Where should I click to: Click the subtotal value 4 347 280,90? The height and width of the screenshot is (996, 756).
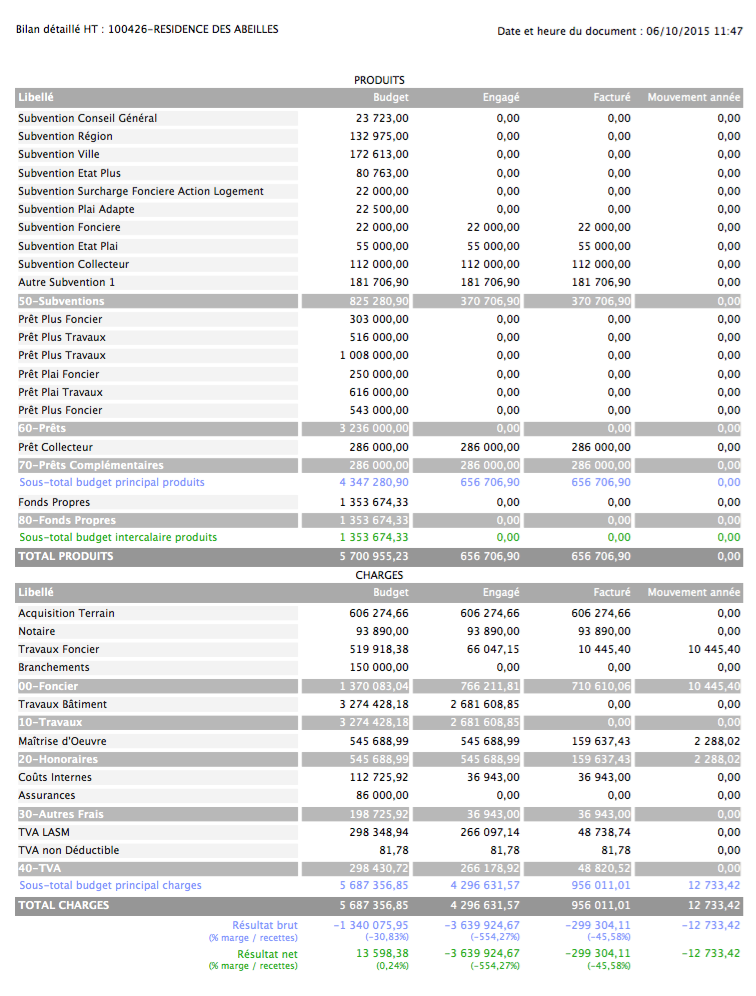pos(374,482)
